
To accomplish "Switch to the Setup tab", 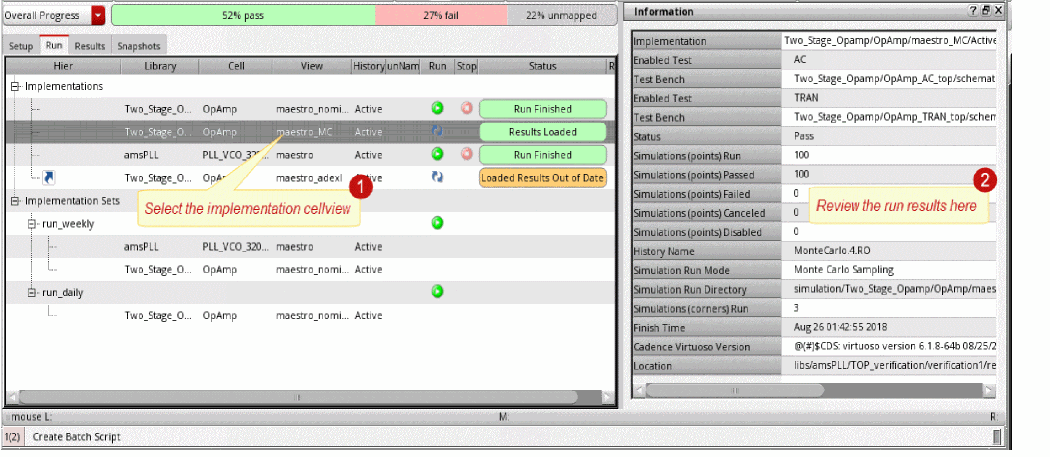I will [21, 46].
